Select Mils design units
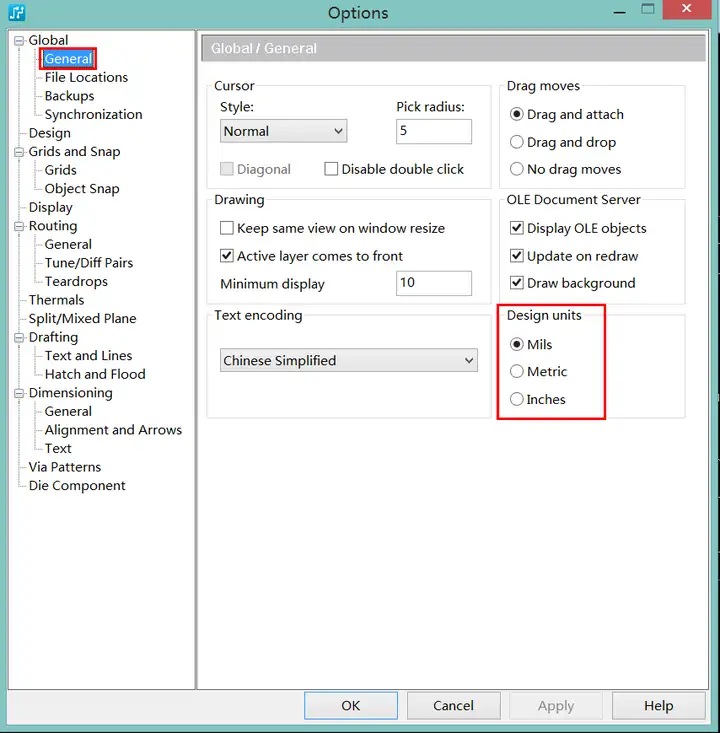The width and height of the screenshot is (720, 733). (517, 345)
